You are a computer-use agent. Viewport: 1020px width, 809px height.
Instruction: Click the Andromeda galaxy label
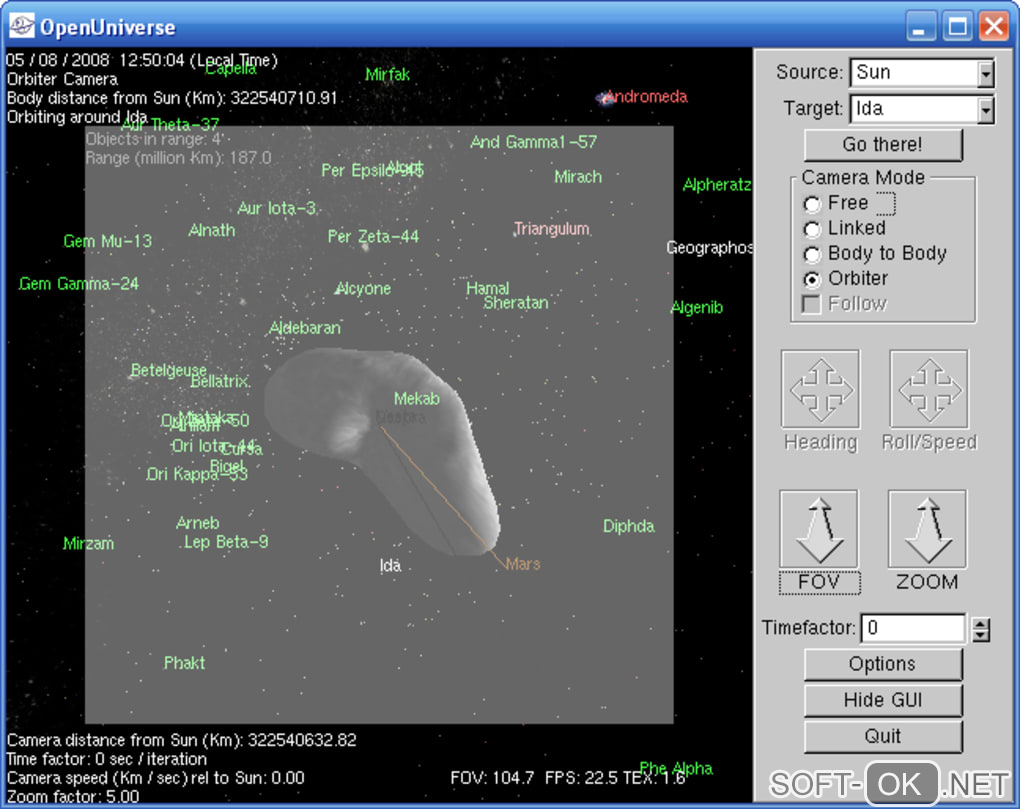coord(646,97)
